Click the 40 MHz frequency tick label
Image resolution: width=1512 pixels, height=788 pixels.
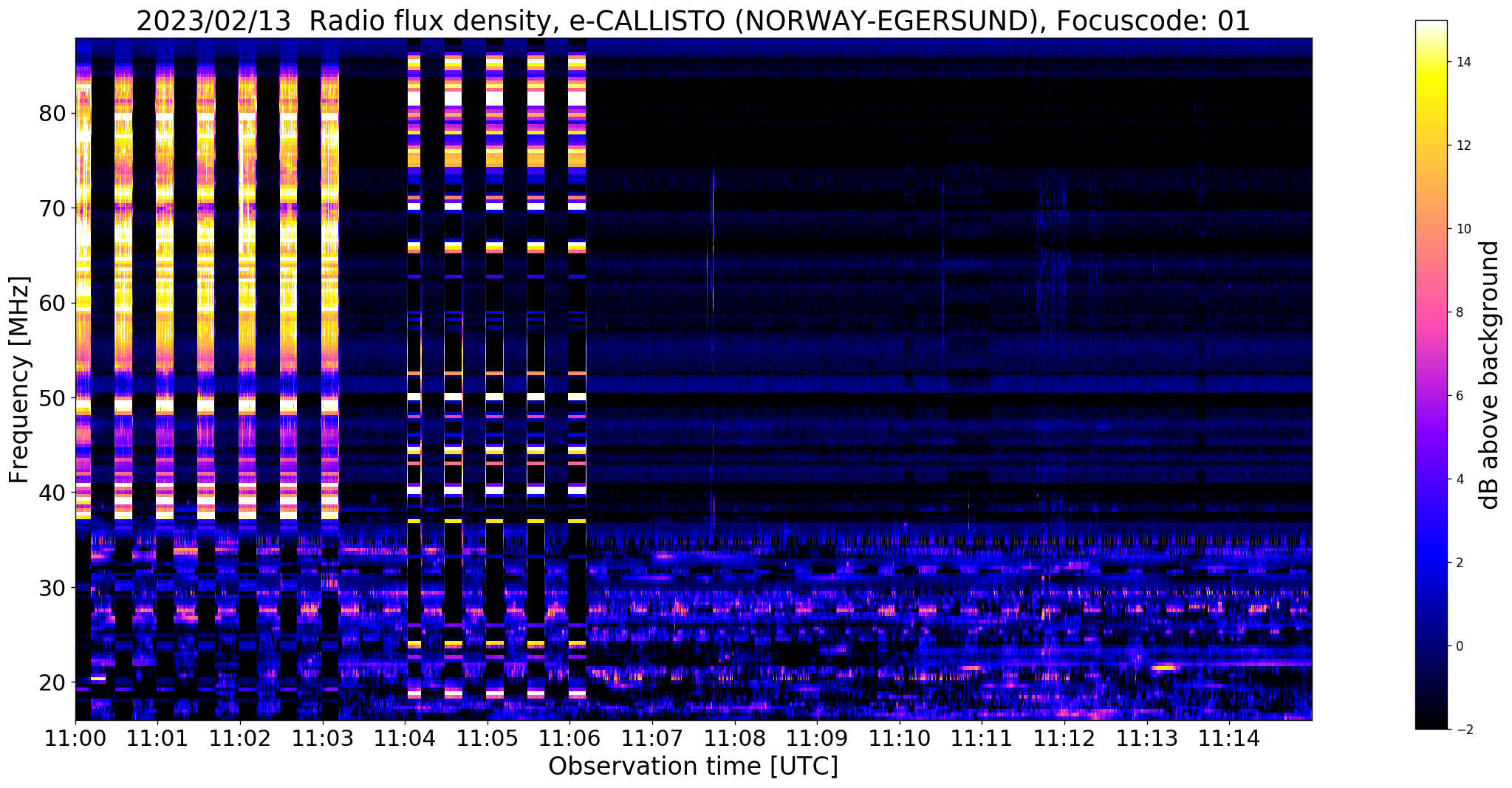pos(52,493)
